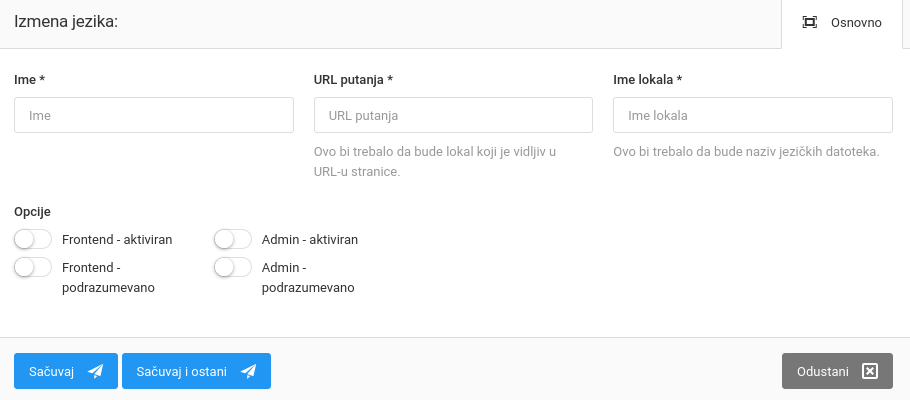Open the Osnovno tab

tap(845, 23)
